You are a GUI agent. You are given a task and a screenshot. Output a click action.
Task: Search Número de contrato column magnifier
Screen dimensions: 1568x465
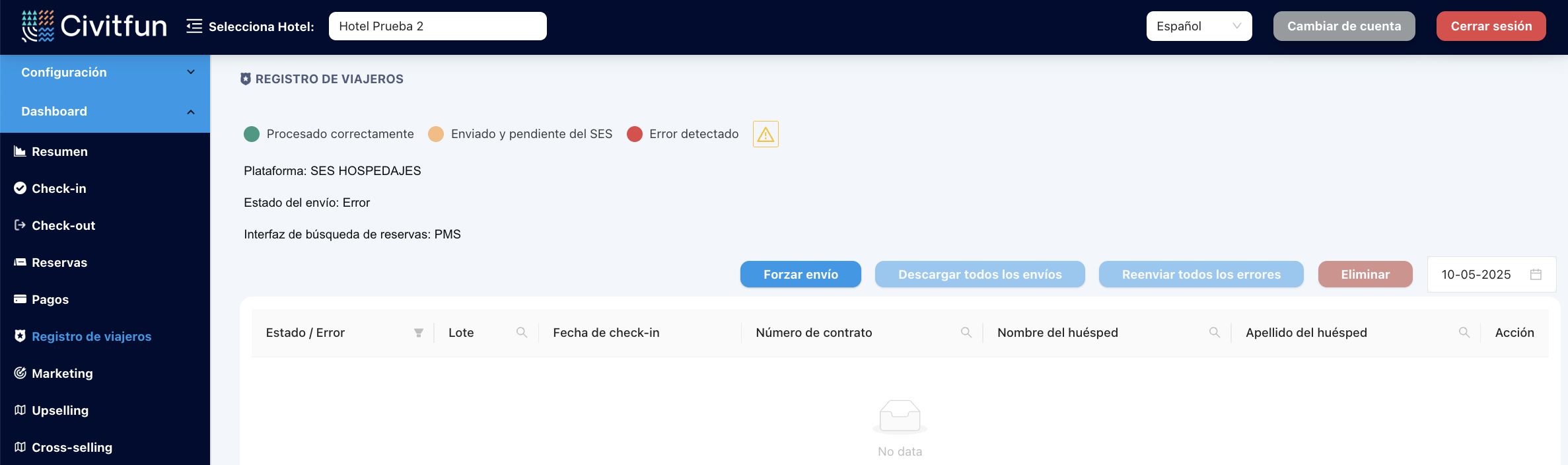(x=966, y=332)
